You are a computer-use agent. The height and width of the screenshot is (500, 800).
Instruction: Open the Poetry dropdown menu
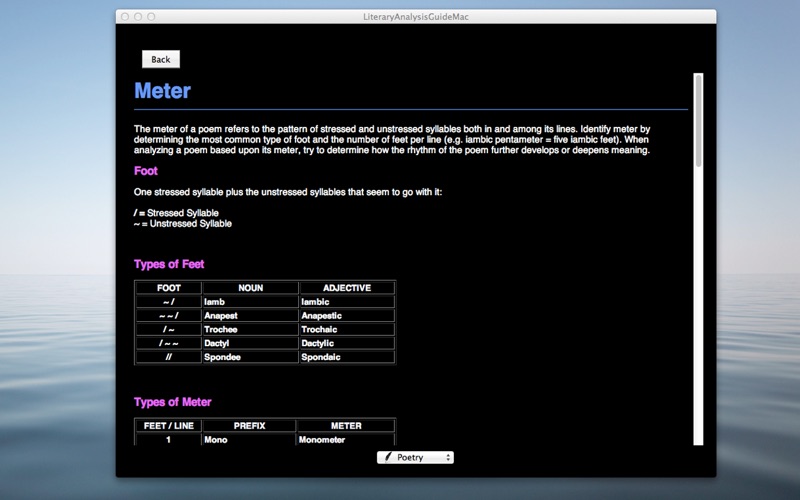click(415, 457)
